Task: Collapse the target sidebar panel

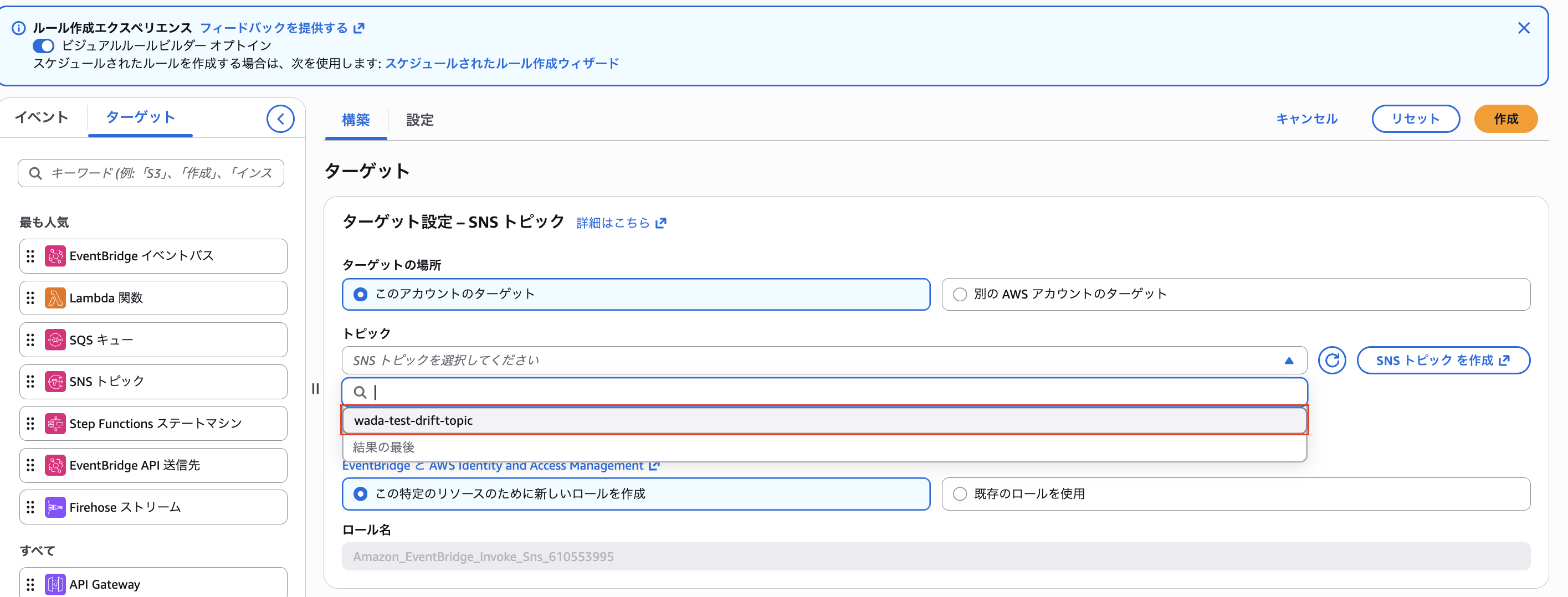Action: coord(280,119)
